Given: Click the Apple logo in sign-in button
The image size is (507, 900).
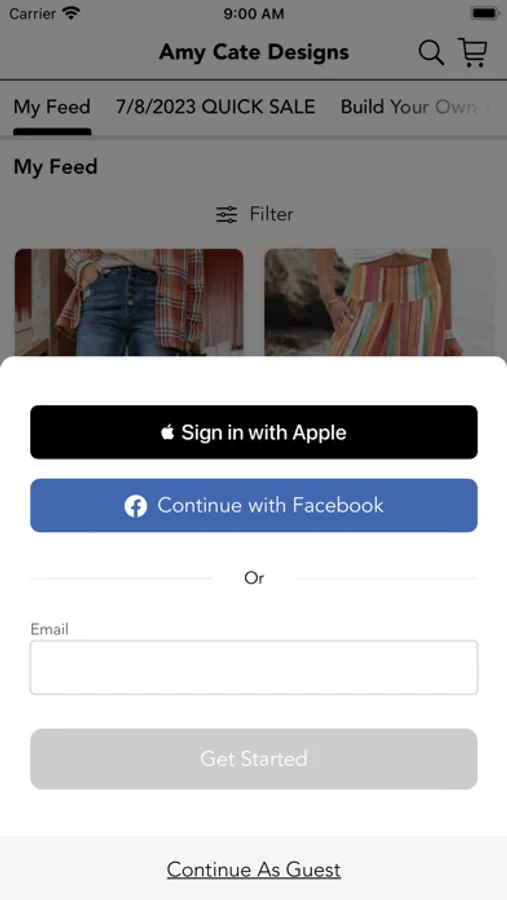Looking at the screenshot, I should pos(168,432).
